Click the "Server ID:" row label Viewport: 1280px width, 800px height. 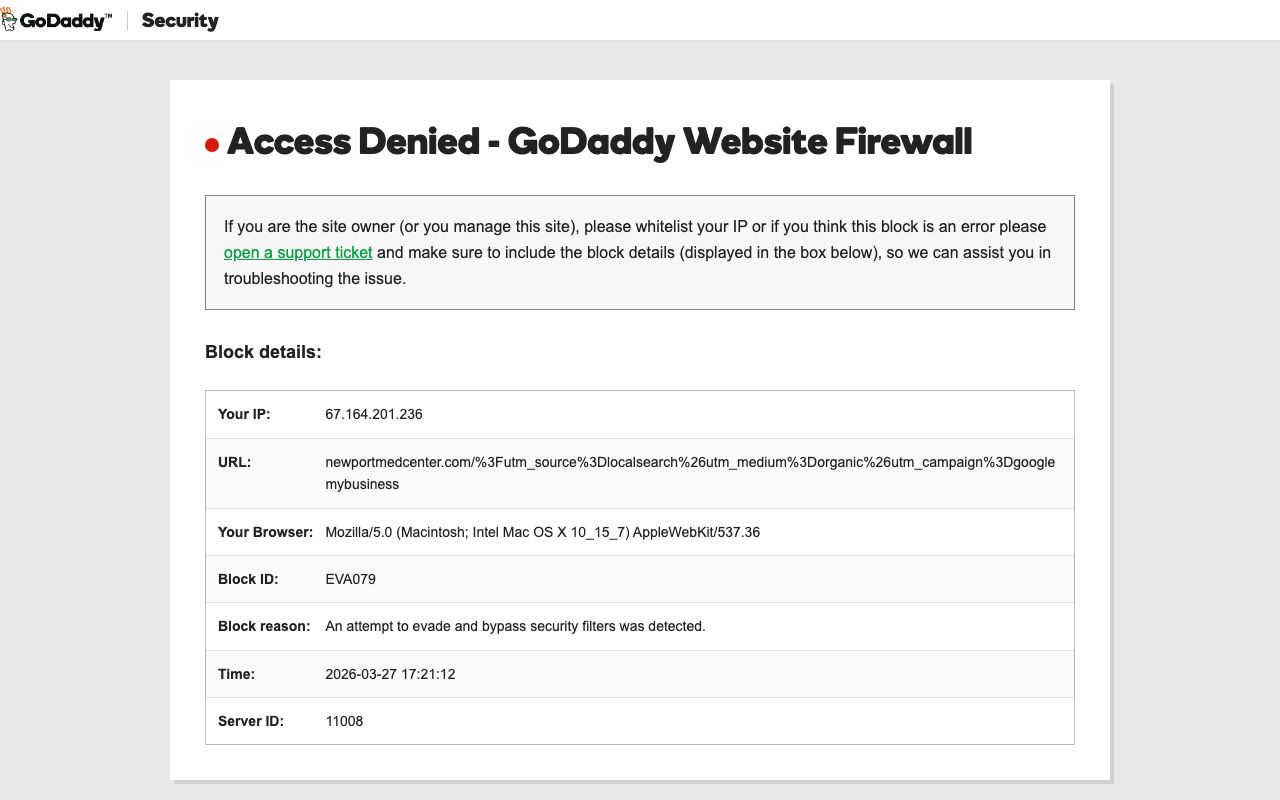(251, 721)
